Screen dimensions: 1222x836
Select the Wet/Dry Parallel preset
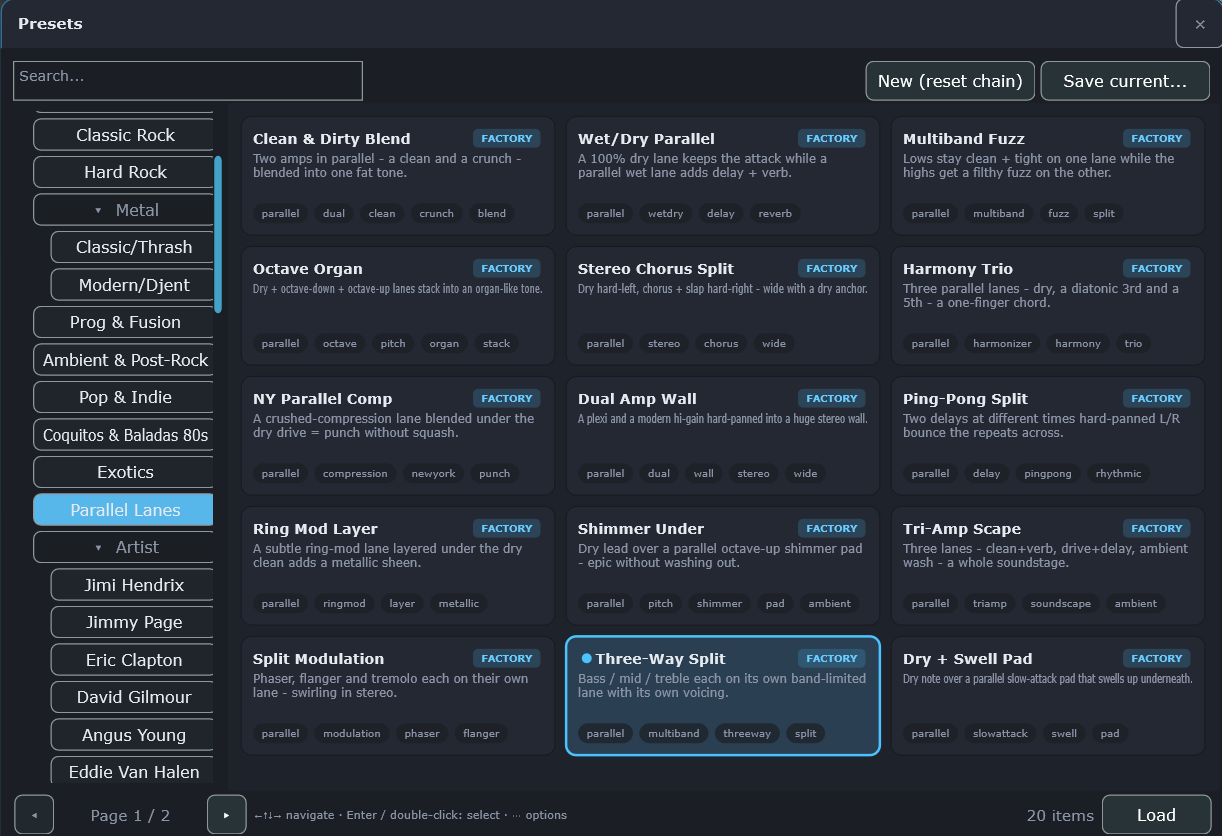723,176
